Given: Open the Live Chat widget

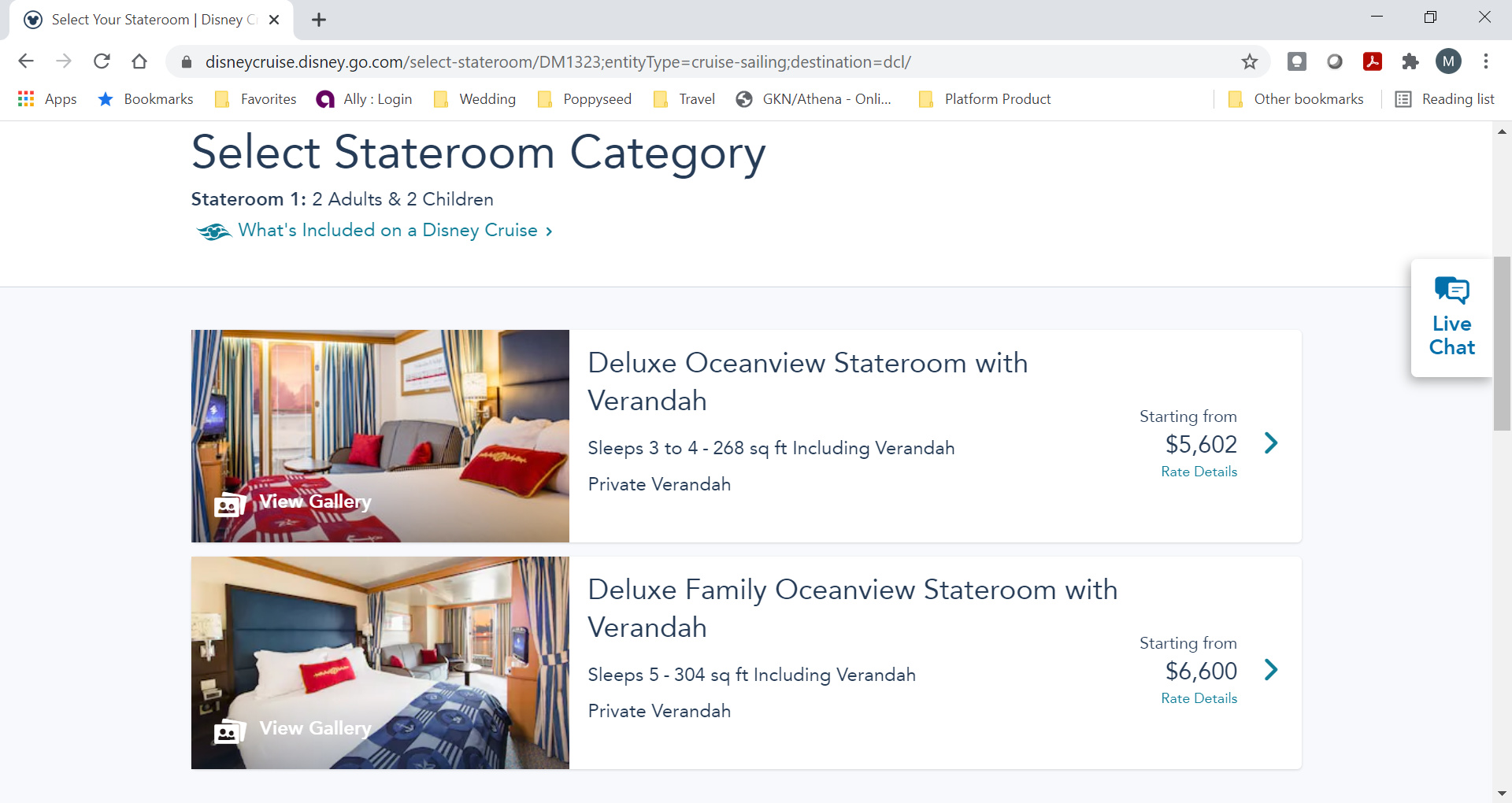Looking at the screenshot, I should click(1451, 318).
